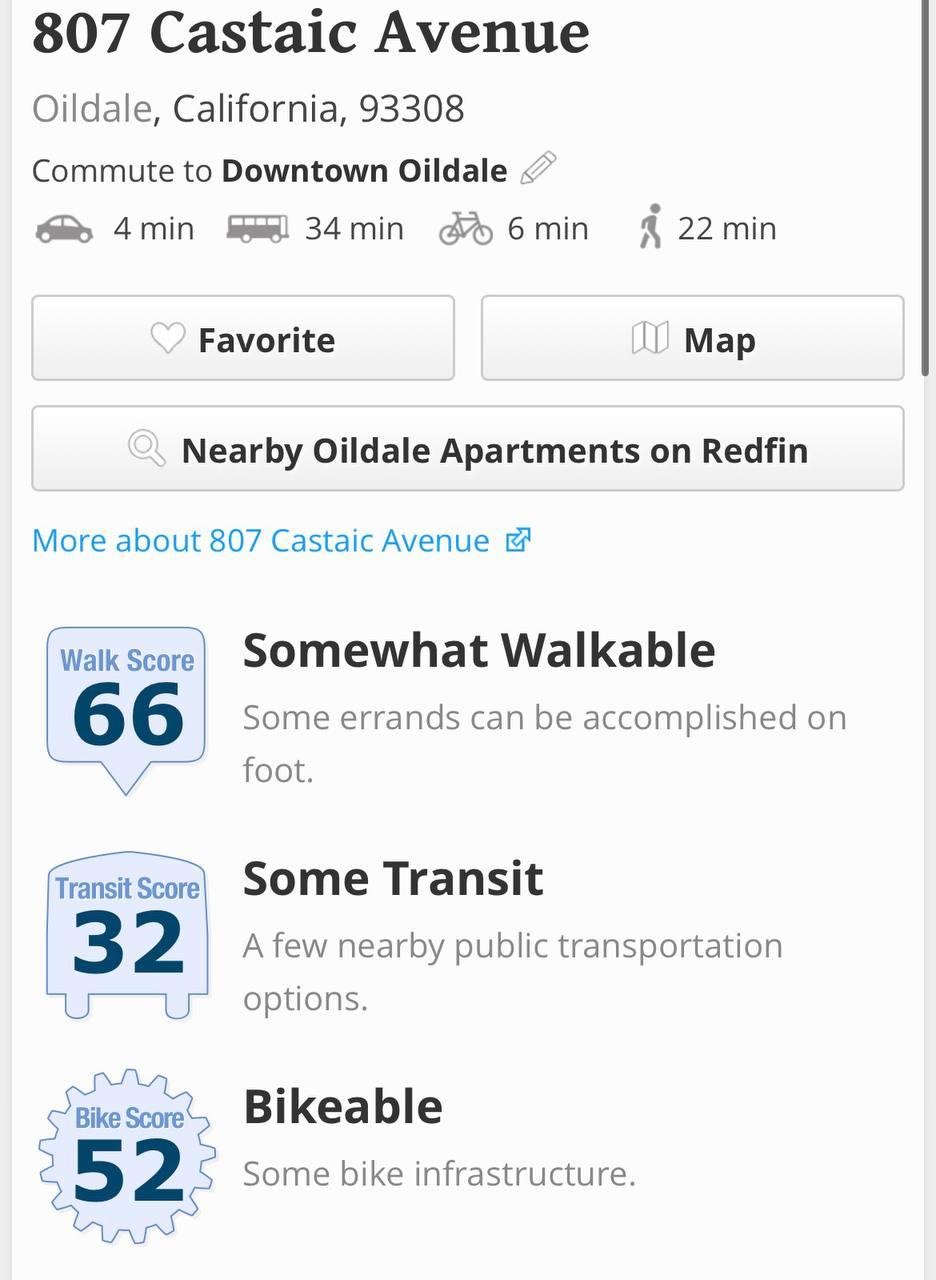Select the bus commute time icon

point(257,229)
